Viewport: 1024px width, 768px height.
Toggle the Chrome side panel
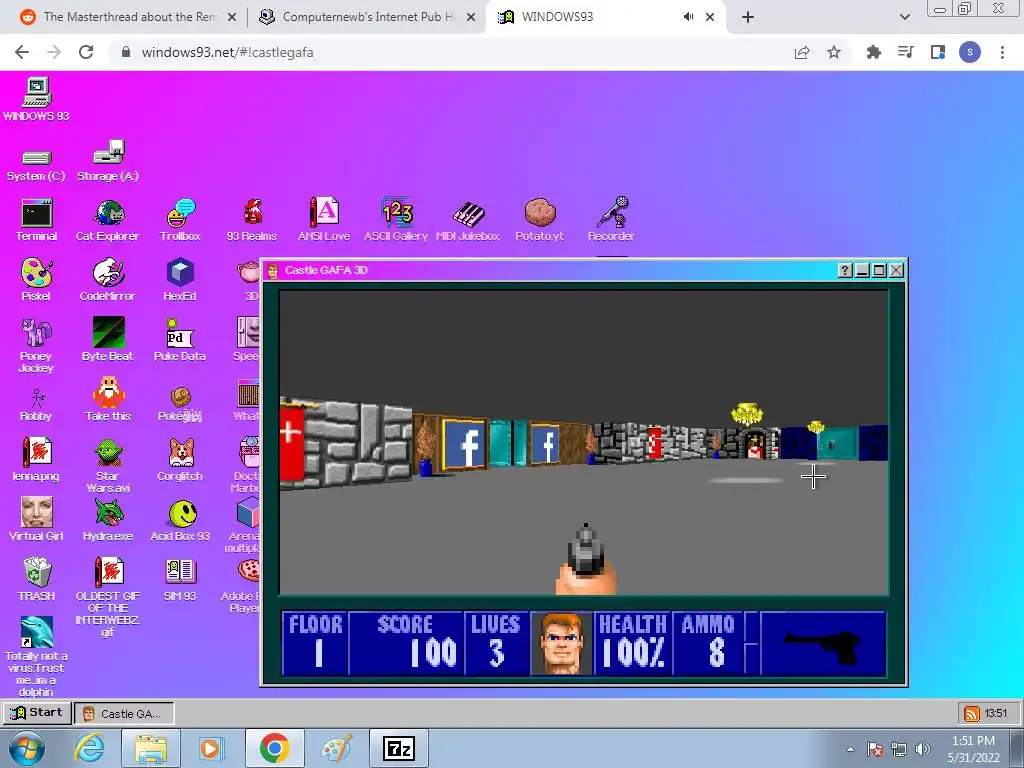tap(938, 52)
